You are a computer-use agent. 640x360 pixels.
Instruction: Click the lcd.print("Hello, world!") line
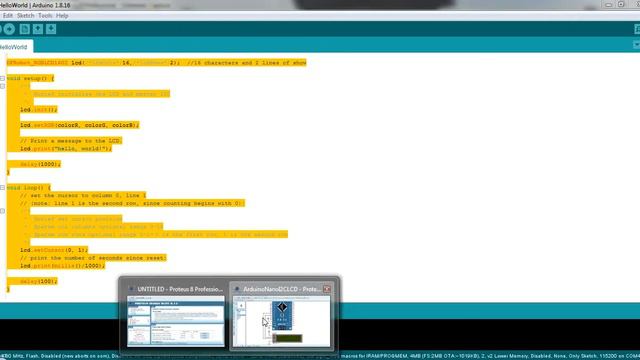[x=66, y=149]
